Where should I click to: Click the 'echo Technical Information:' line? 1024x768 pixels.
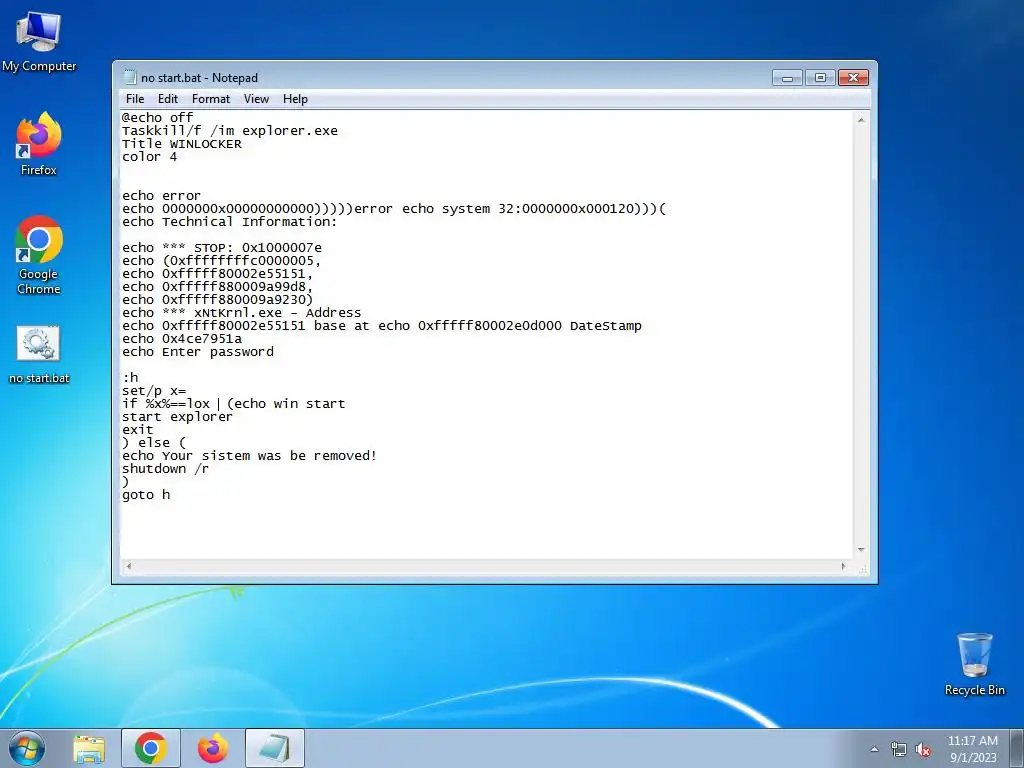point(229,221)
